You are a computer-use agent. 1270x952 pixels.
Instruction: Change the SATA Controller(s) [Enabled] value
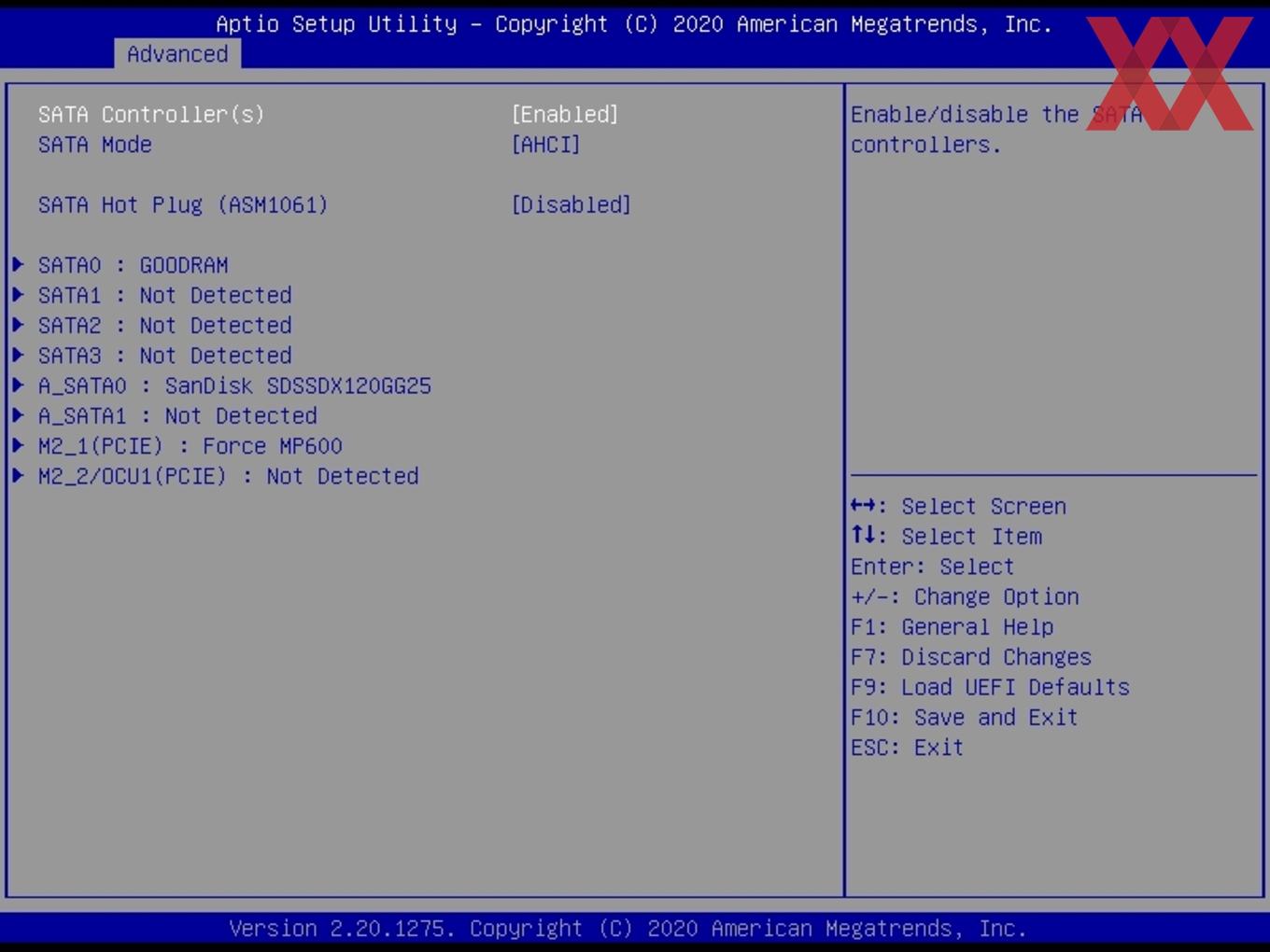click(x=565, y=114)
